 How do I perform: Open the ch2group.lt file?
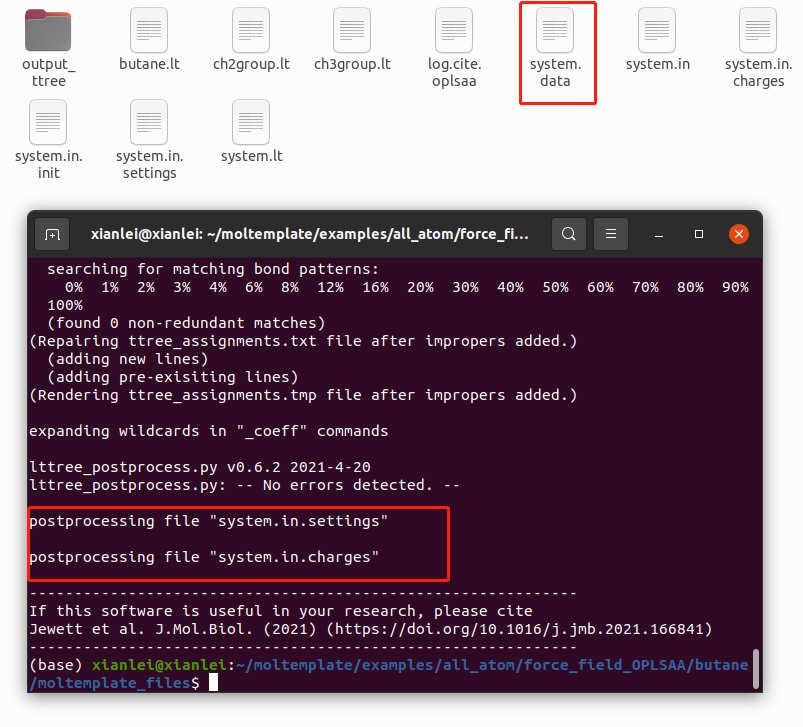249,32
